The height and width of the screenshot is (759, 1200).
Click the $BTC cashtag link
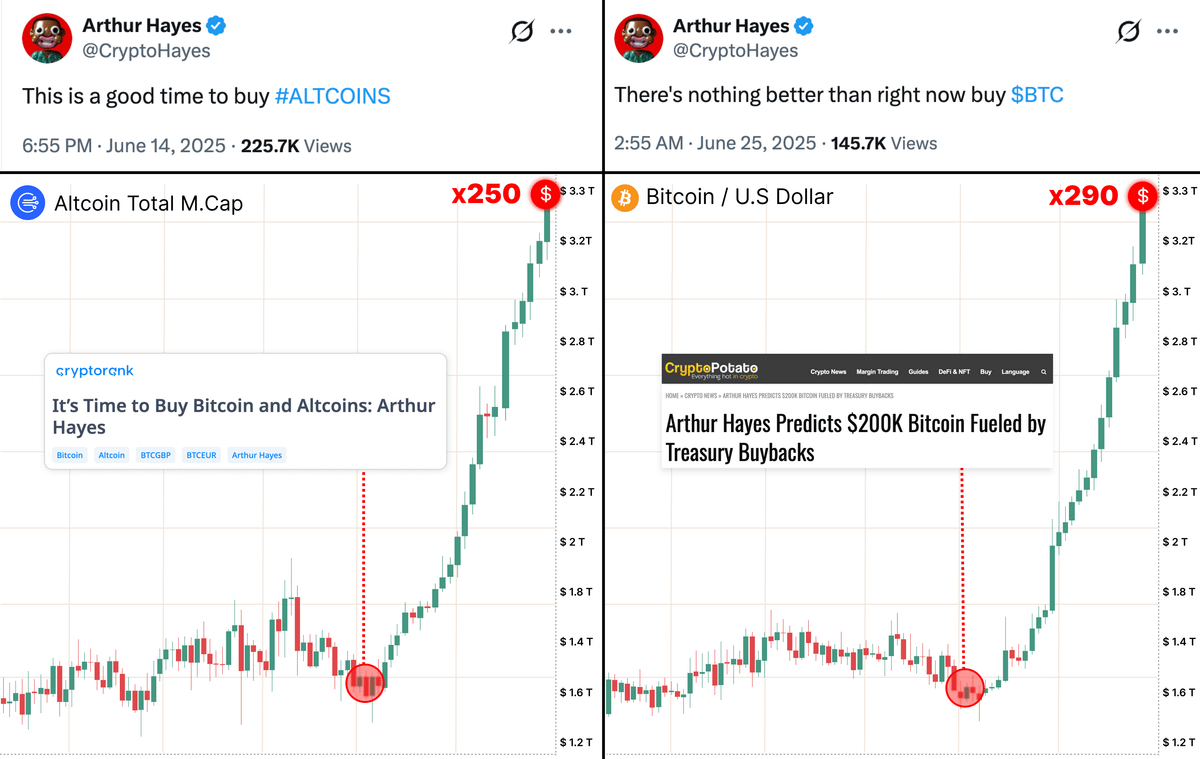[x=1038, y=94]
